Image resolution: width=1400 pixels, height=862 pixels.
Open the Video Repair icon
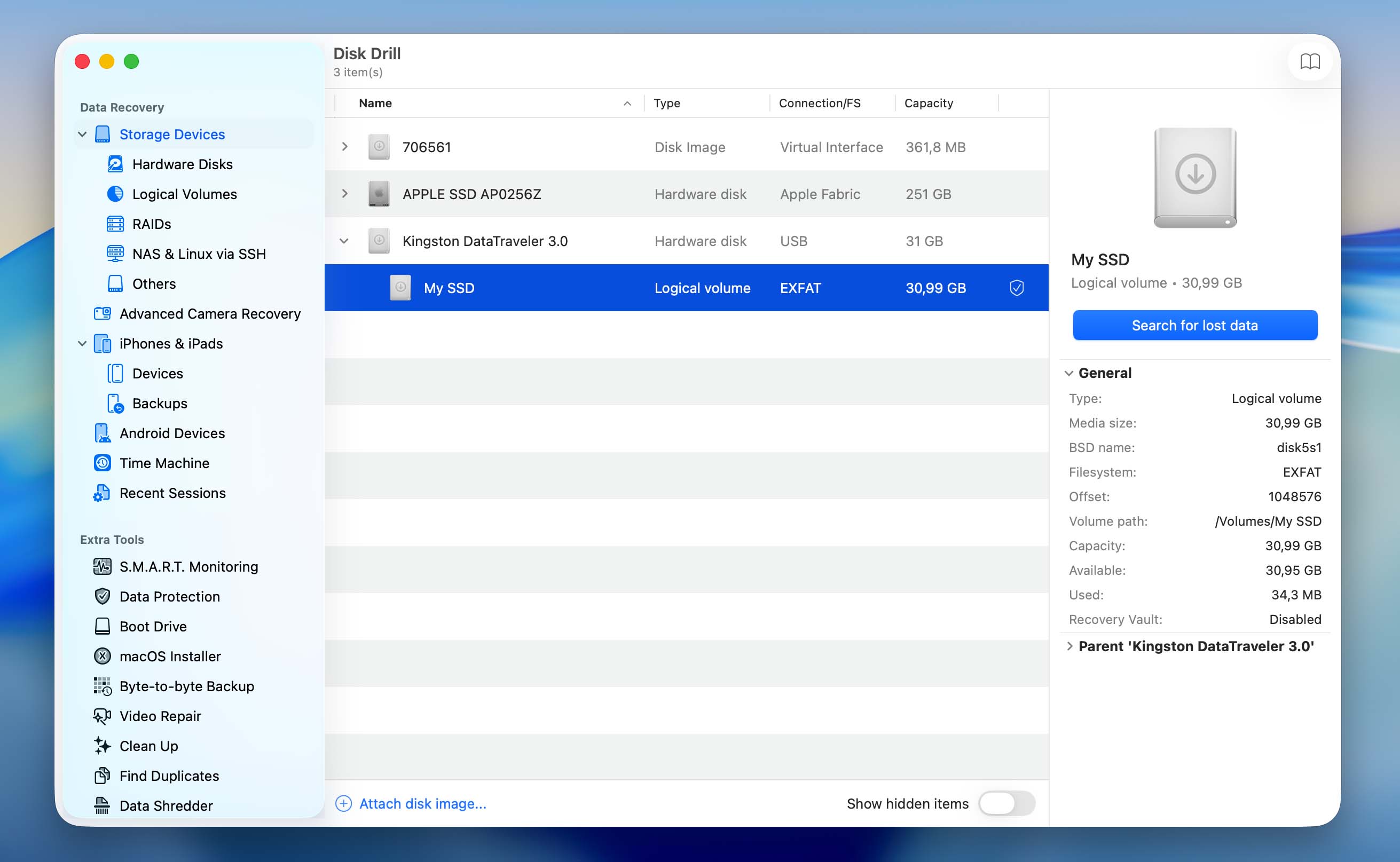[103, 716]
